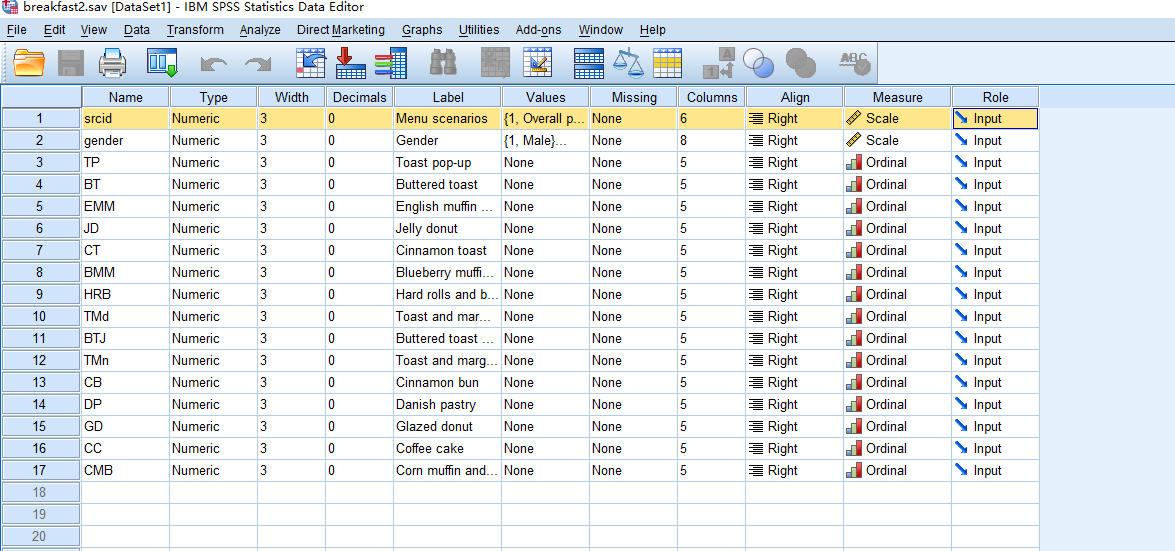Open Select Cases toolbar icon
1175x551 pixels.
(668, 63)
